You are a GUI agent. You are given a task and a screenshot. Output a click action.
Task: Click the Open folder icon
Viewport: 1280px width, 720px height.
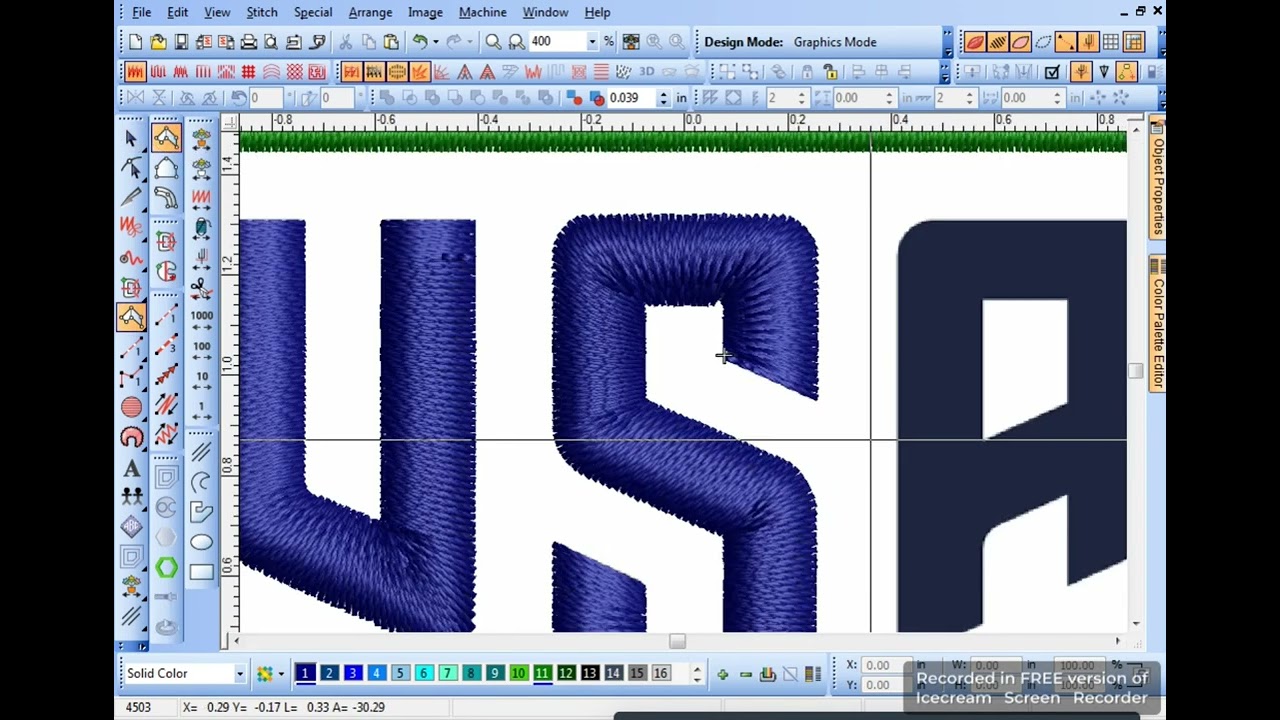coord(158,42)
